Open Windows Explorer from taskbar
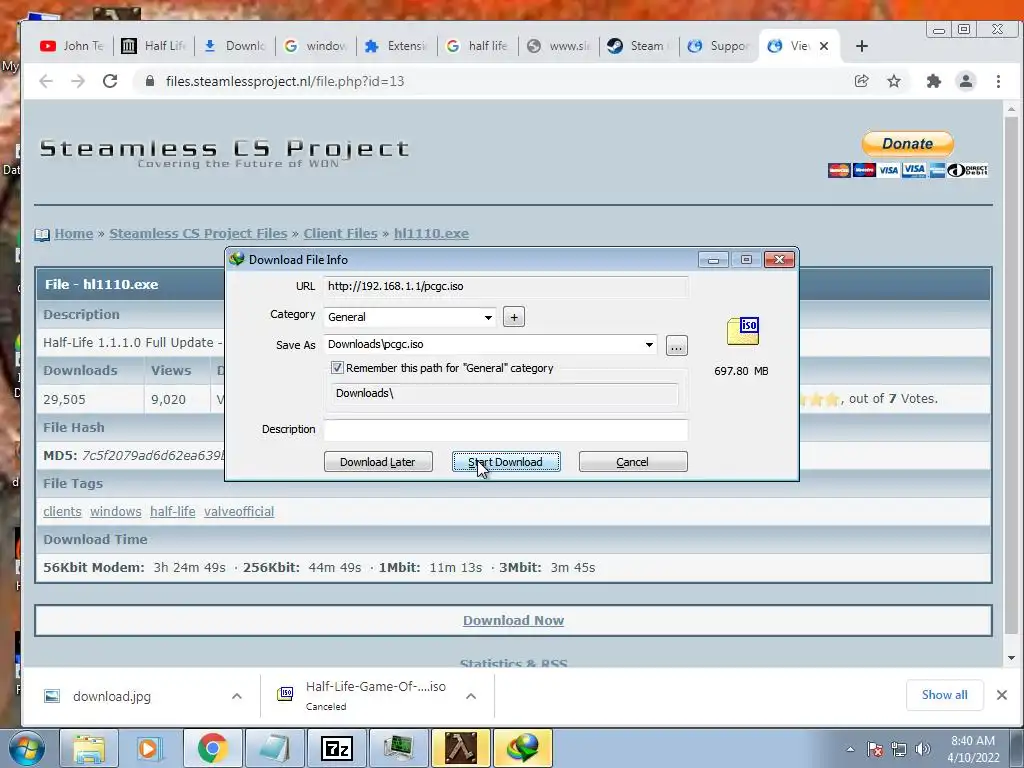Screen dimensions: 1024x768 (89, 748)
